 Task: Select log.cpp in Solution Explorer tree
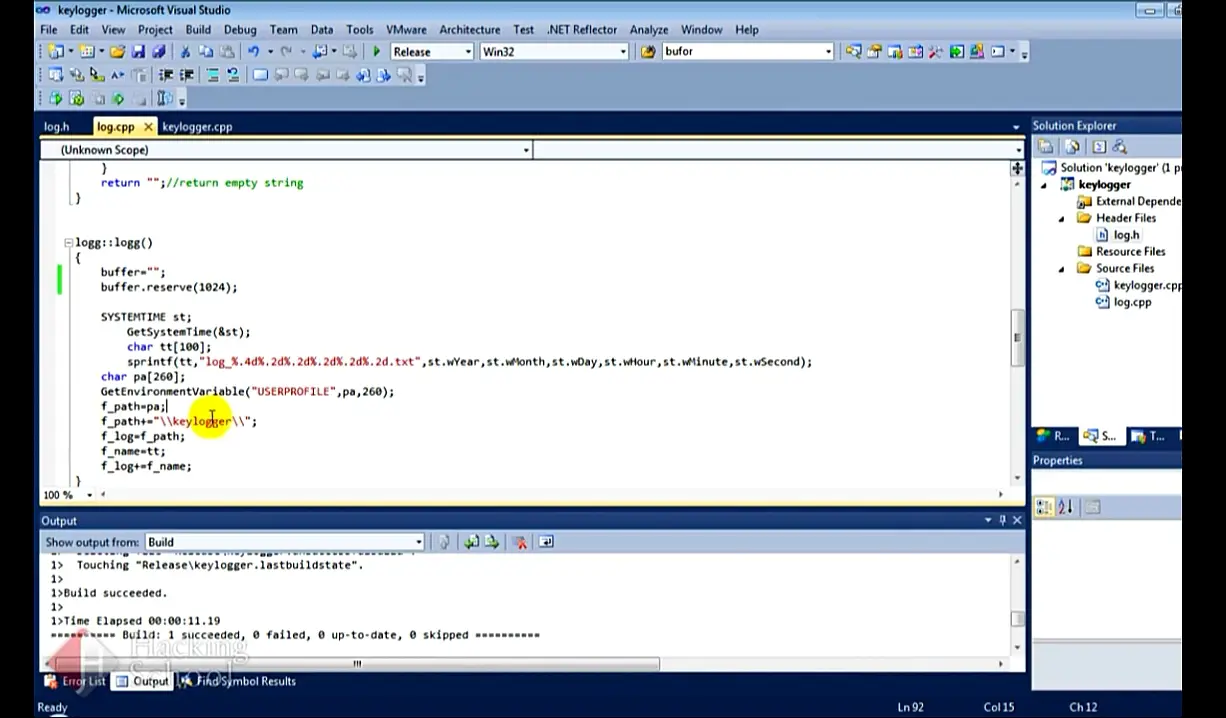point(1123,302)
